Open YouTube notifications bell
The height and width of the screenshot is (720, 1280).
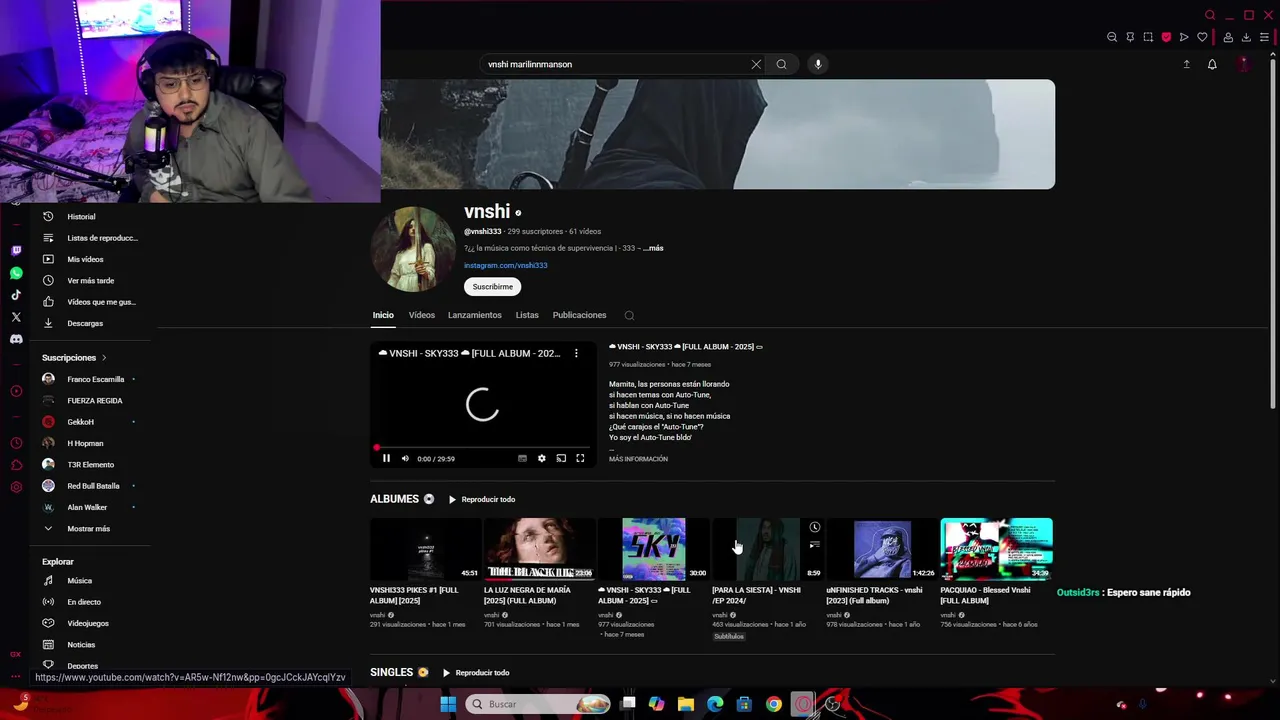click(x=1212, y=64)
